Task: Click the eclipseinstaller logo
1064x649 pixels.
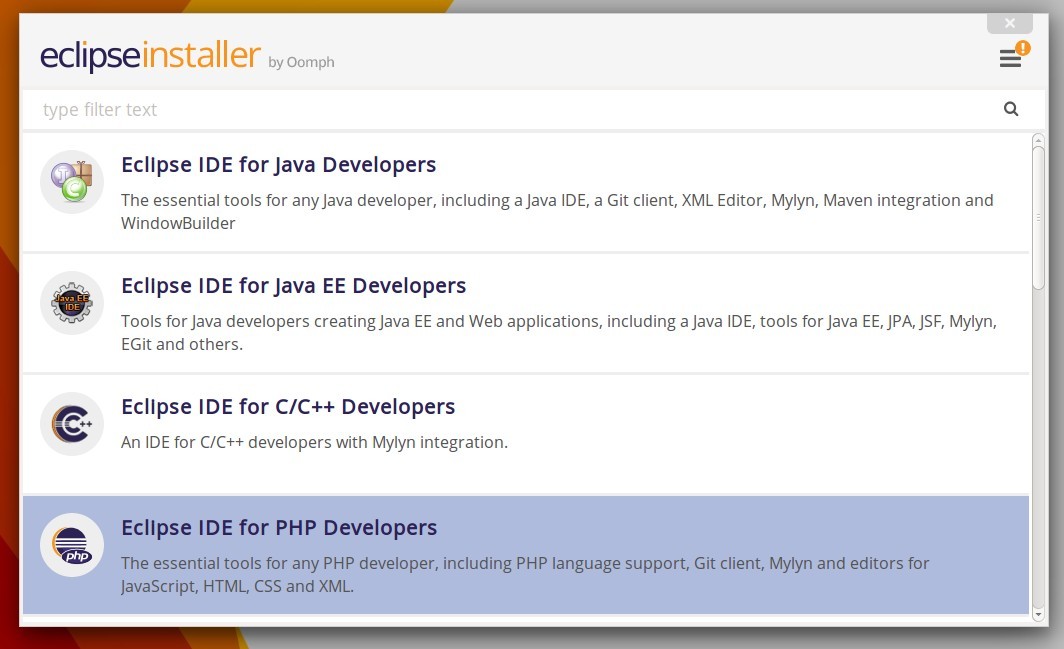Action: 150,56
